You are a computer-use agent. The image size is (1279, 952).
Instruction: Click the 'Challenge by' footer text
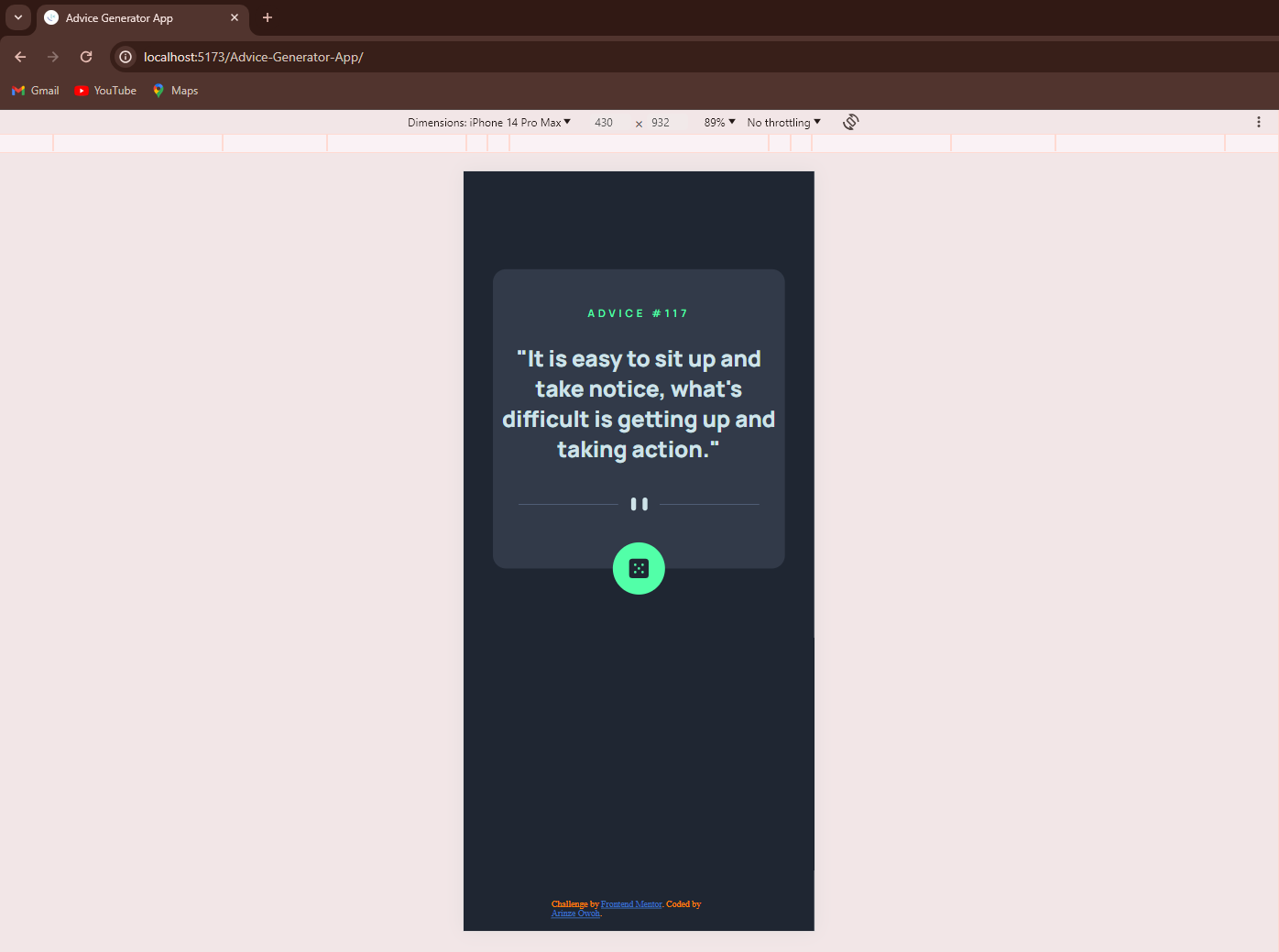click(575, 904)
